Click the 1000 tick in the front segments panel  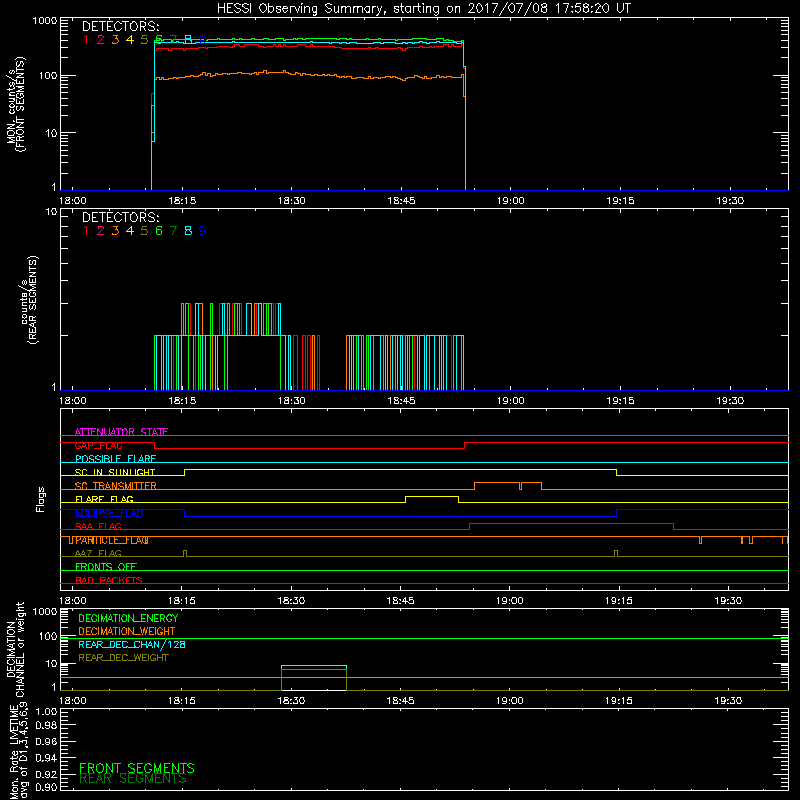tap(45, 21)
